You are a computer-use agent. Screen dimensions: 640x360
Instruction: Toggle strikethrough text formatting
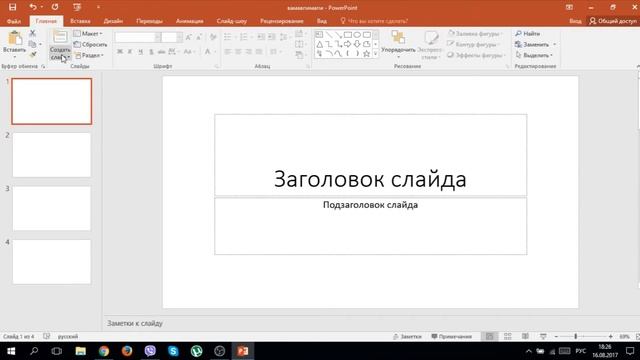pyautogui.click(x=162, y=52)
